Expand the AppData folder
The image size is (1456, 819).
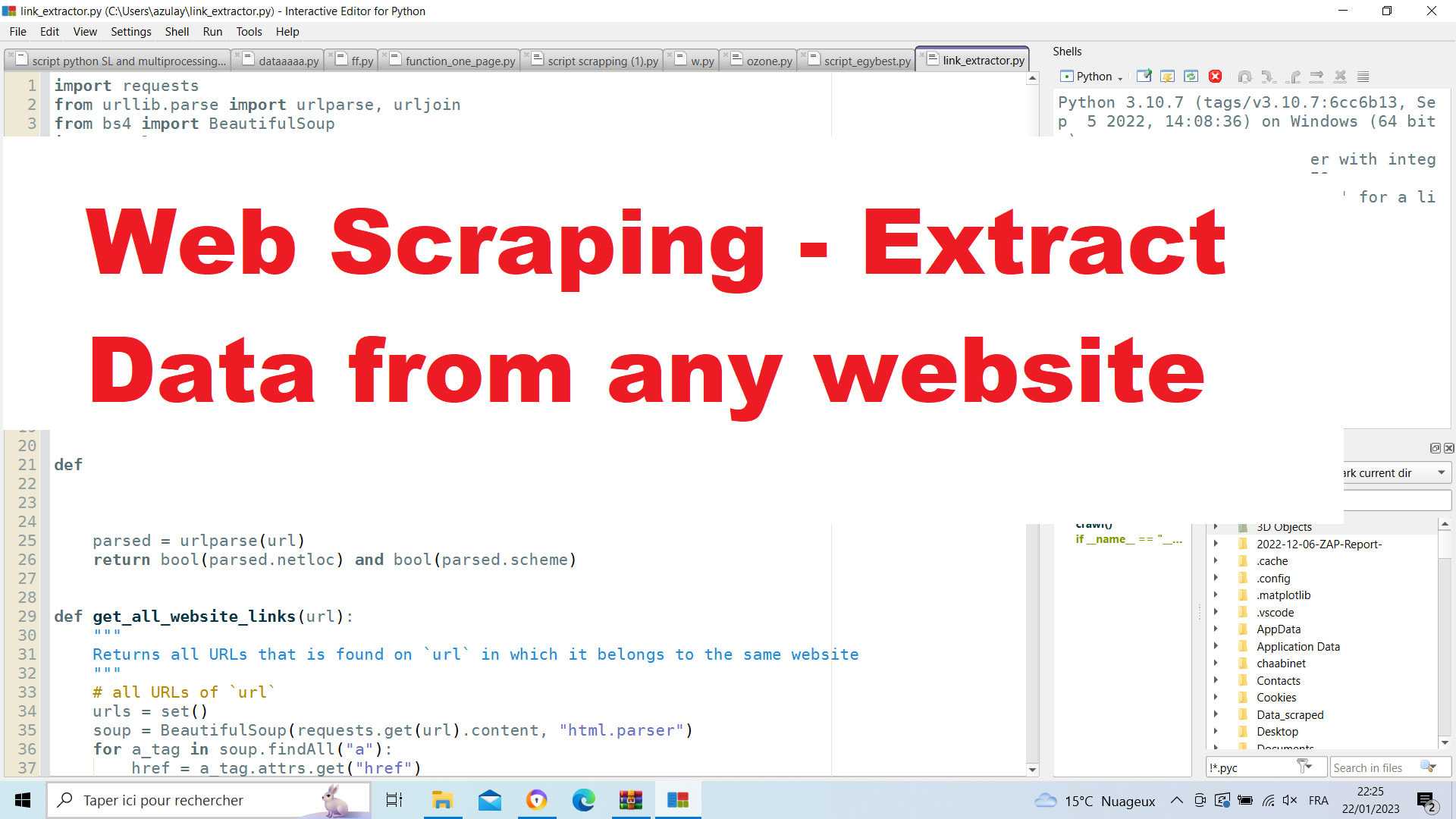[1216, 629]
